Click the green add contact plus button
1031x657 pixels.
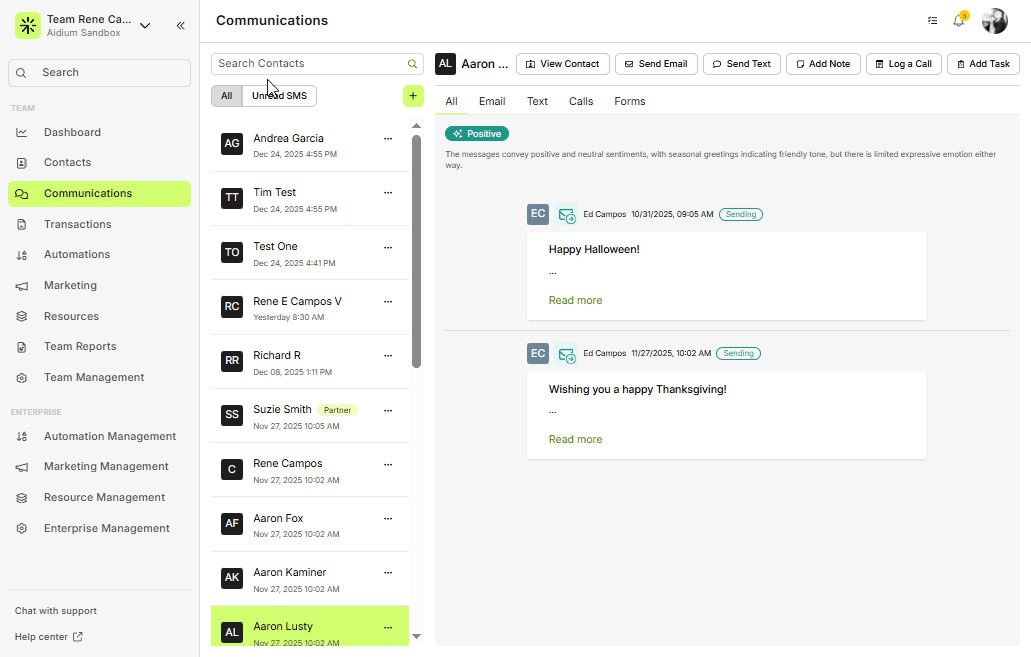point(413,96)
